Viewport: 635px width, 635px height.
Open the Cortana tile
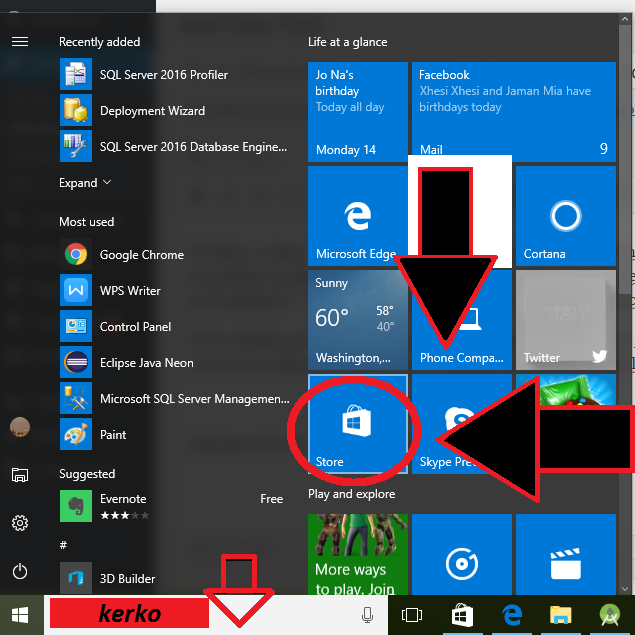pyautogui.click(x=565, y=215)
